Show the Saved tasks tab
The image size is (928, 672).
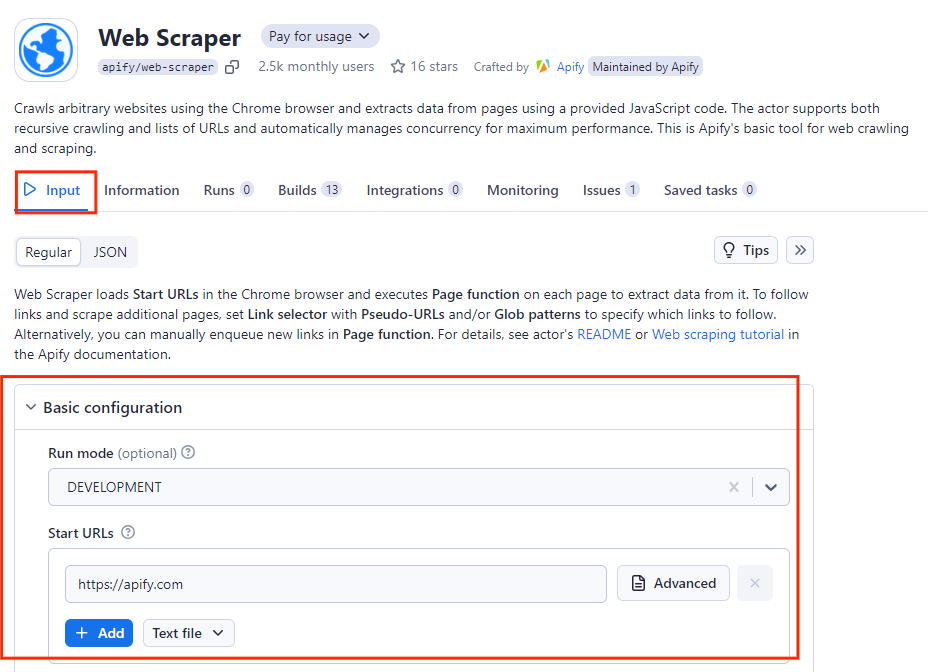(710, 190)
